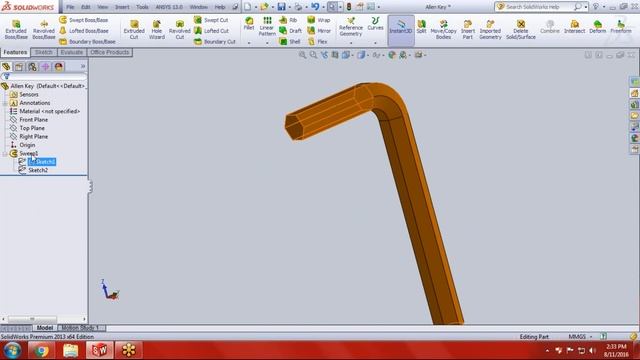Select Front Plane in feature tree
Viewport: 640px width, 360px height.
(x=33, y=120)
